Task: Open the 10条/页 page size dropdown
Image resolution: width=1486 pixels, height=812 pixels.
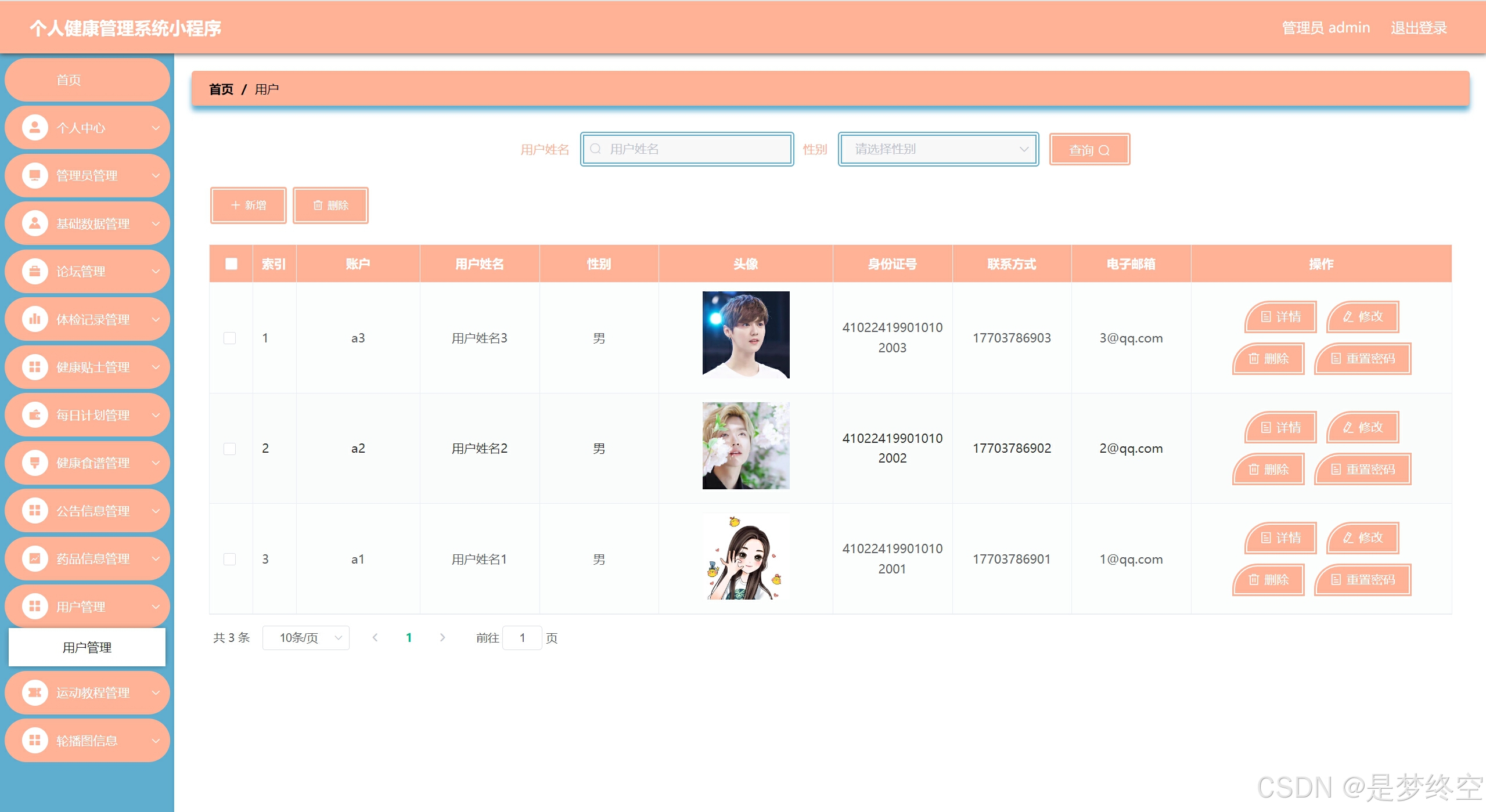Action: [x=306, y=638]
